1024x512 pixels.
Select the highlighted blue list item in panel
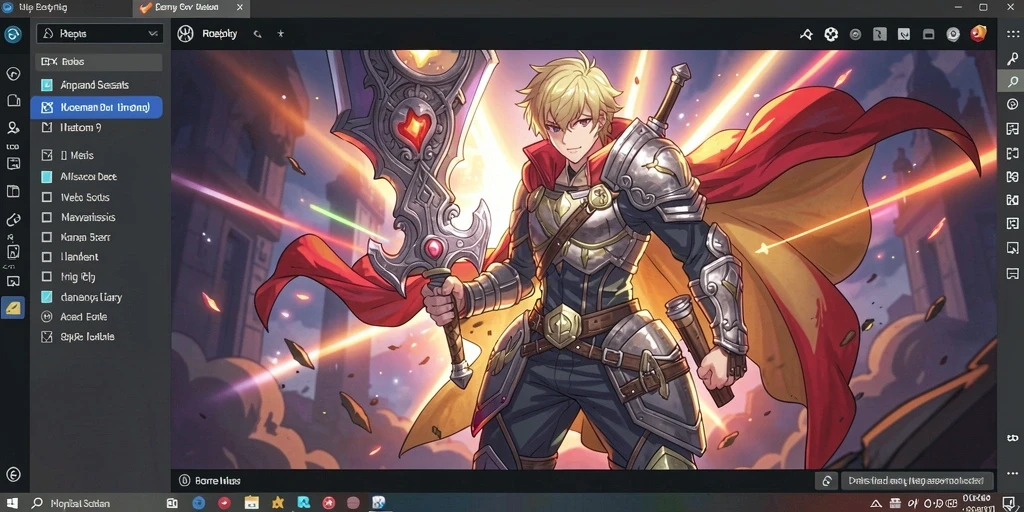[x=96, y=107]
